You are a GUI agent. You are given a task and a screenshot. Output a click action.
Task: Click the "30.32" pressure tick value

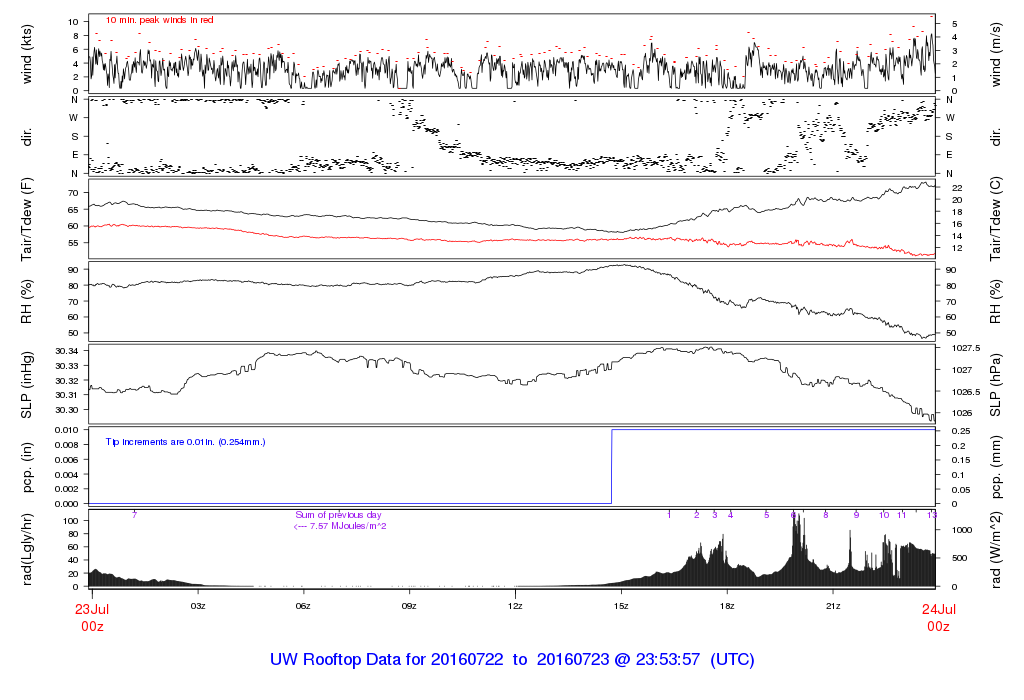67,381
